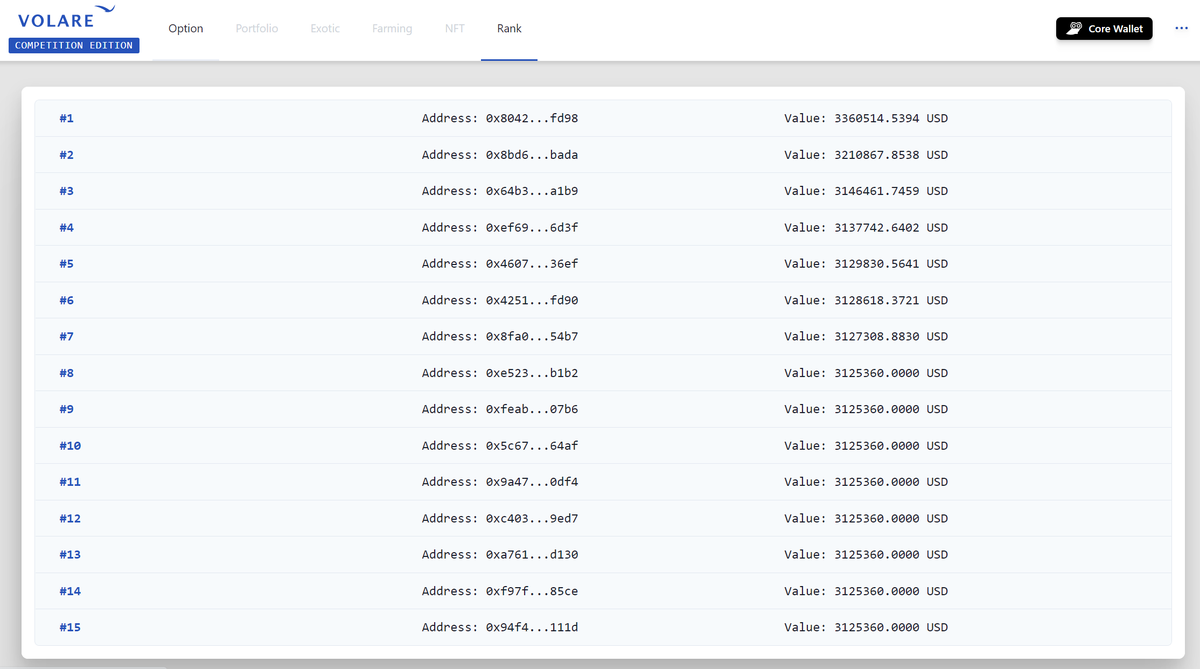This screenshot has height=669, width=1200.
Task: Click rank number #11
Action: click(70, 482)
